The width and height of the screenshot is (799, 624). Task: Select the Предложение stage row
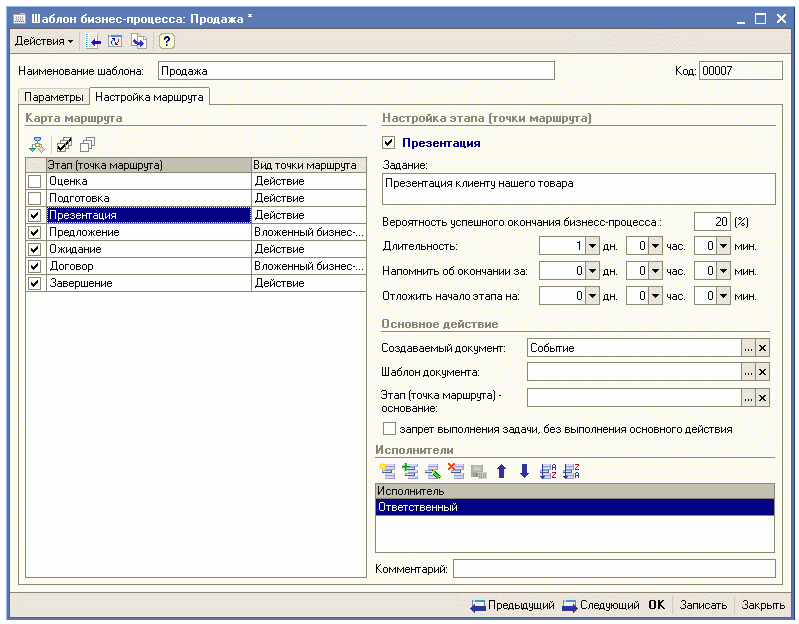coord(196,232)
